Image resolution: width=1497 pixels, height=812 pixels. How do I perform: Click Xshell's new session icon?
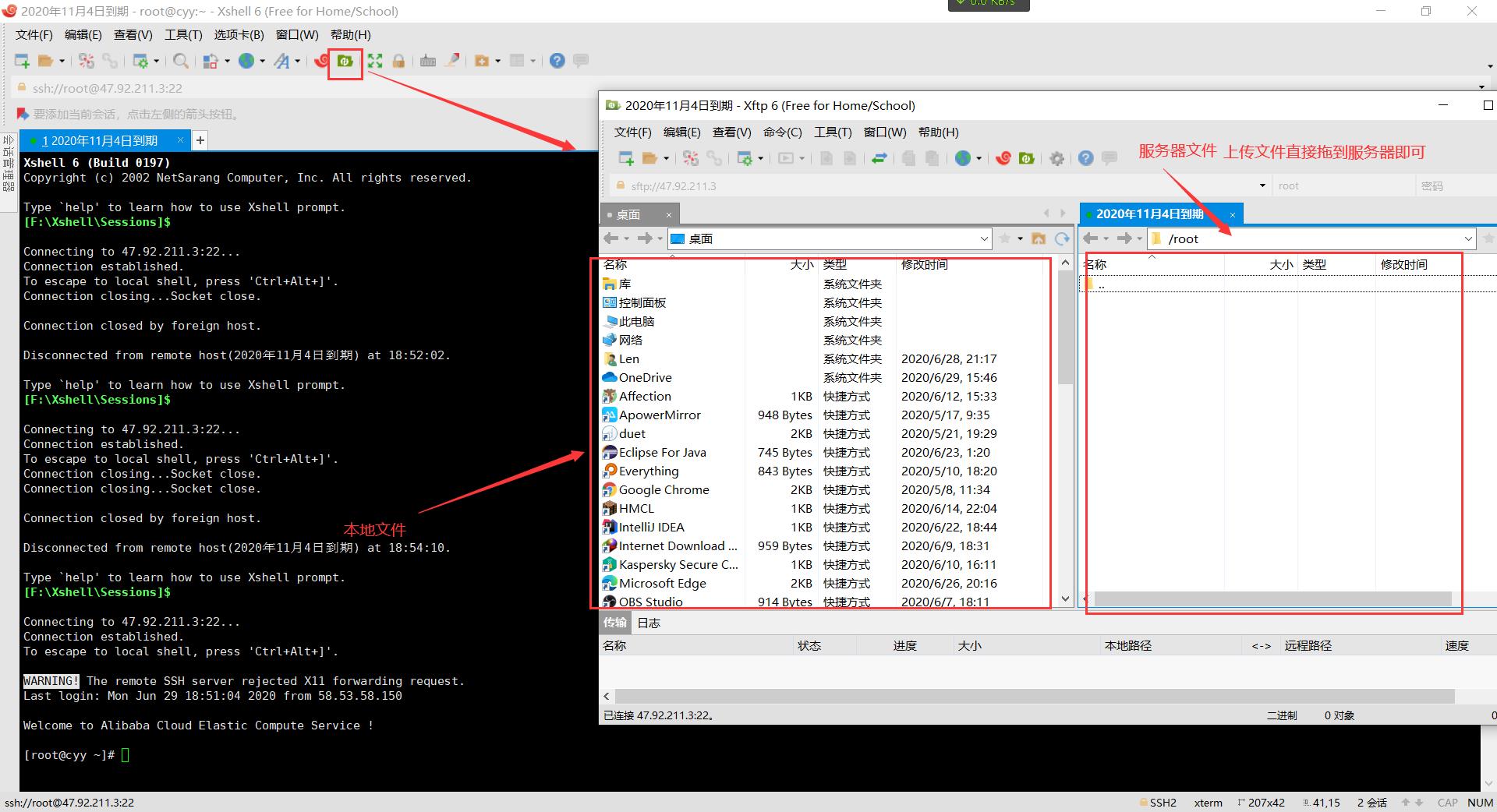click(x=22, y=61)
